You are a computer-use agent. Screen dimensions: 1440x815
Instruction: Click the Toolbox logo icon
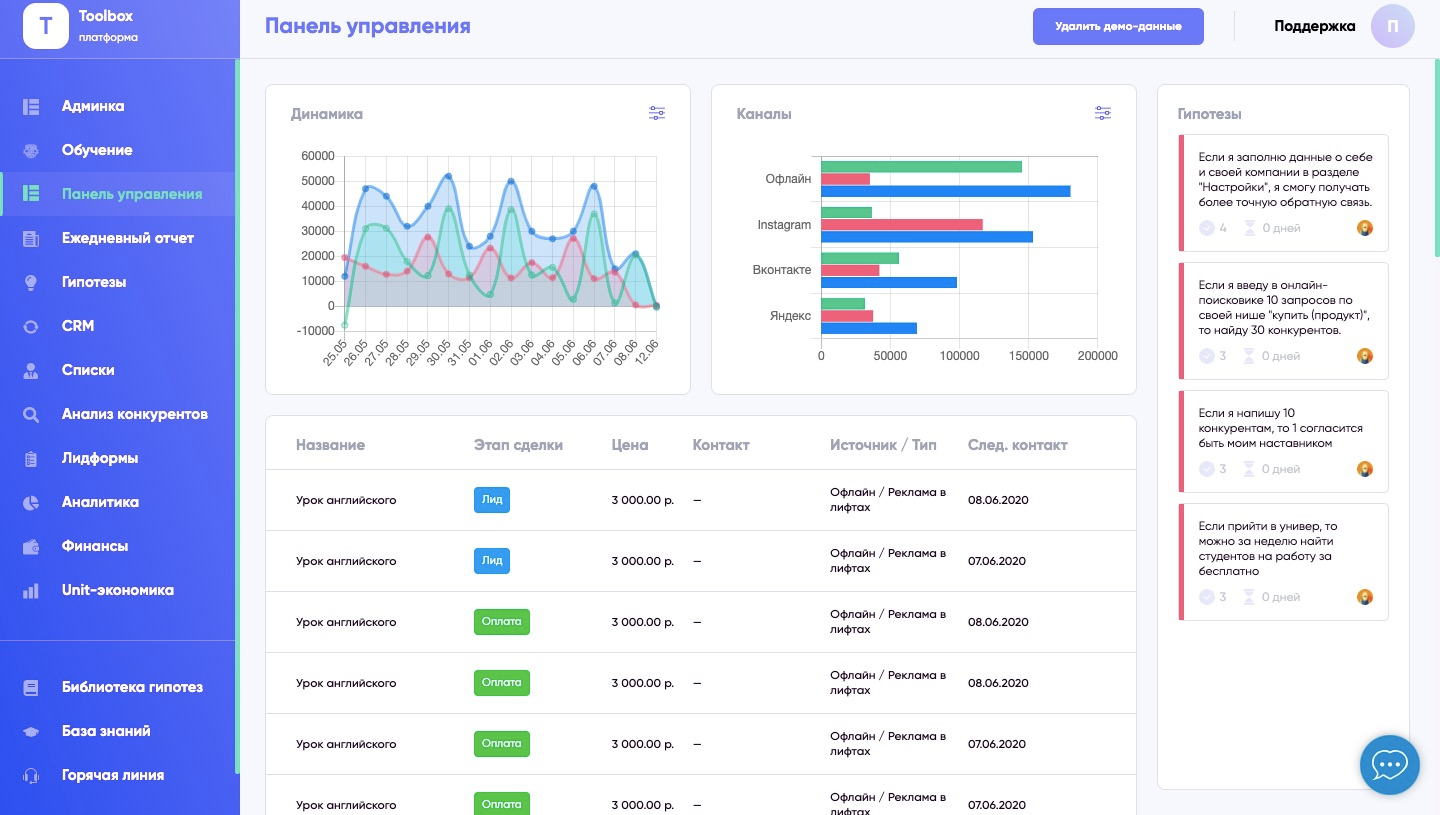(x=45, y=26)
